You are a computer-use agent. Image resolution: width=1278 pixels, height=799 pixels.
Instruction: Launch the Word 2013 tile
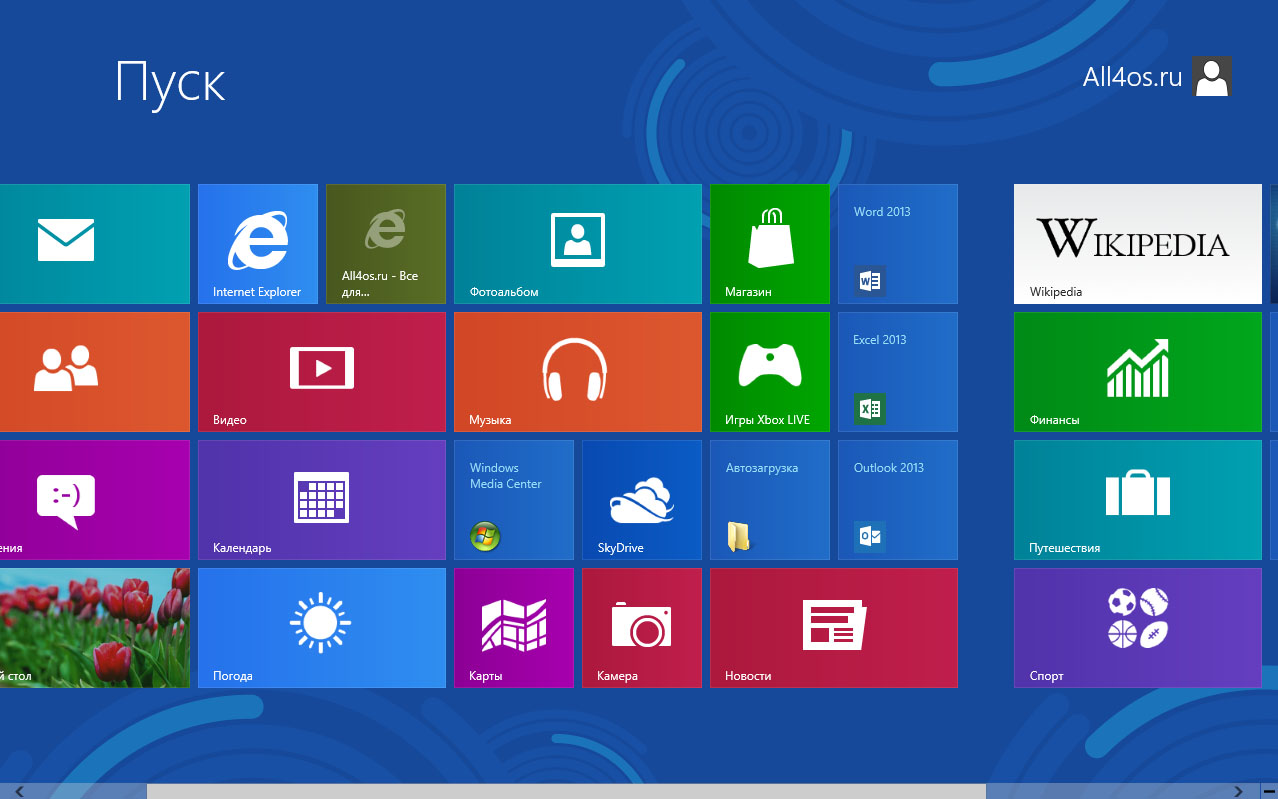click(898, 244)
